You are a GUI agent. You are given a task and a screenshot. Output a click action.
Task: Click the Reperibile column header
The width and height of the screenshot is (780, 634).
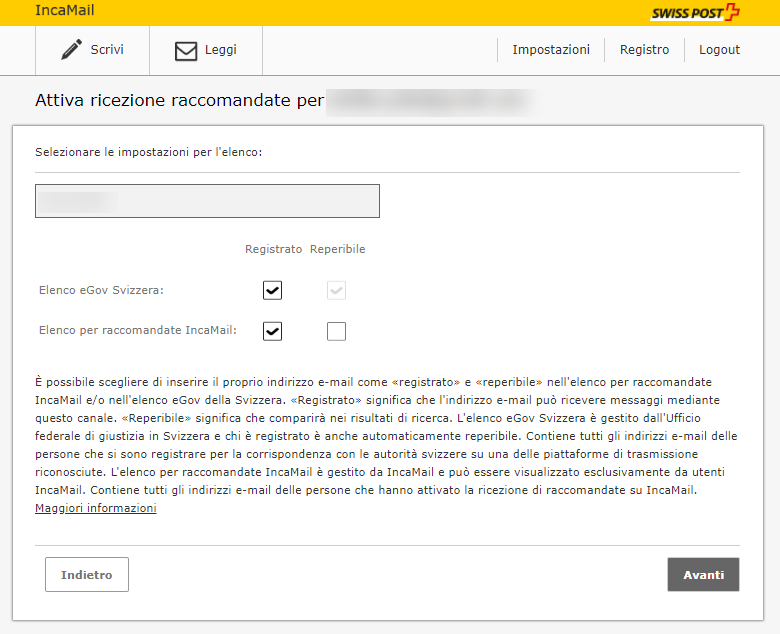click(337, 249)
